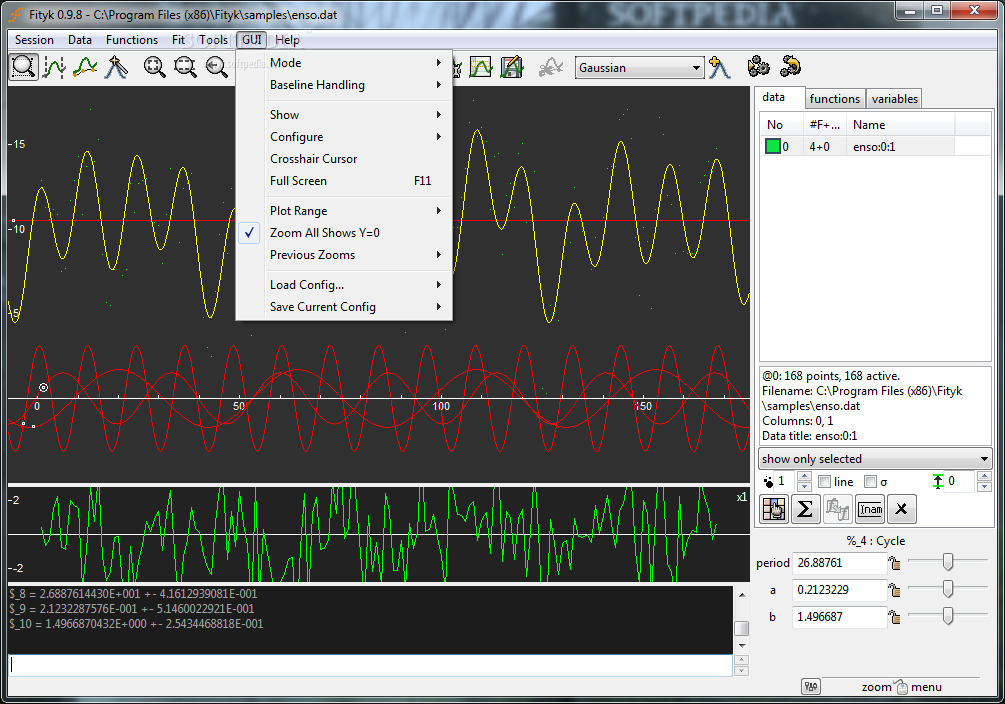Choose Full Screen from GUI menu

[344, 181]
